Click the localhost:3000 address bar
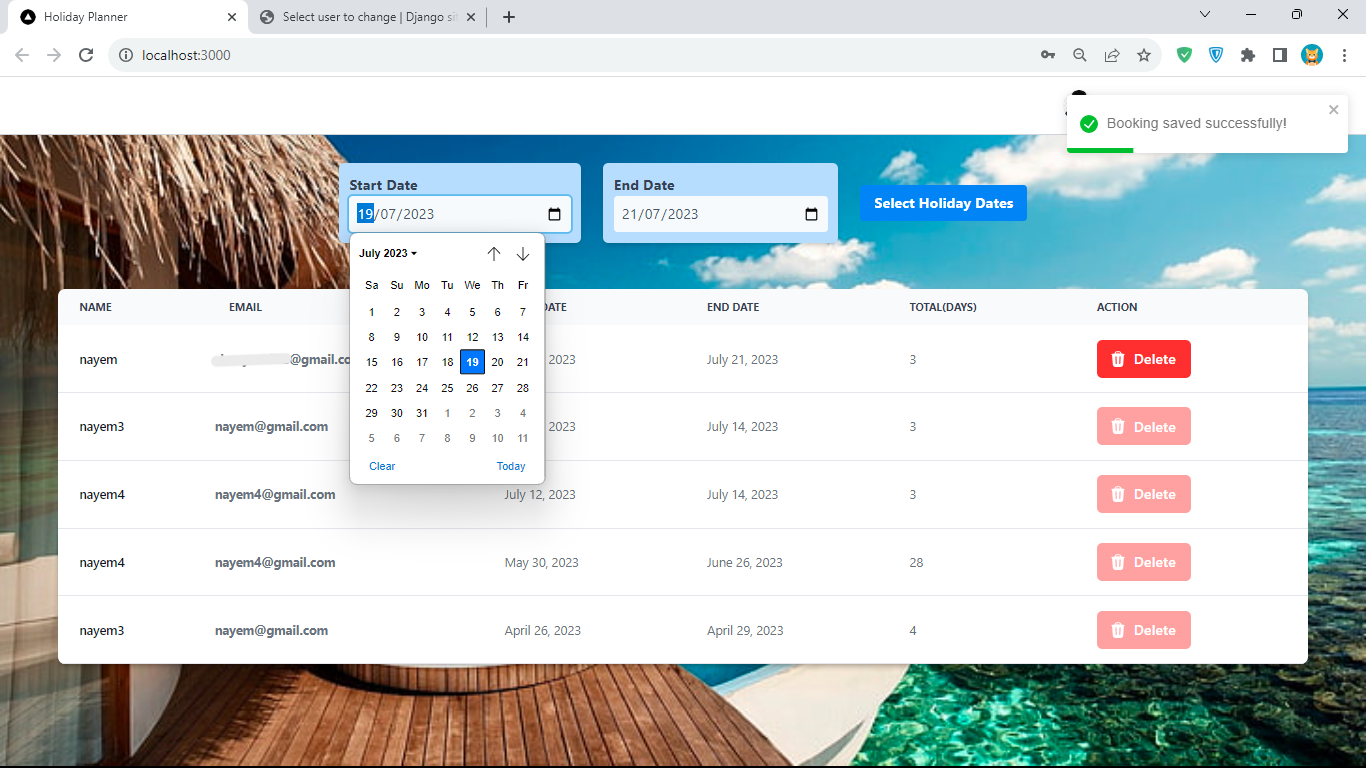 coord(570,55)
